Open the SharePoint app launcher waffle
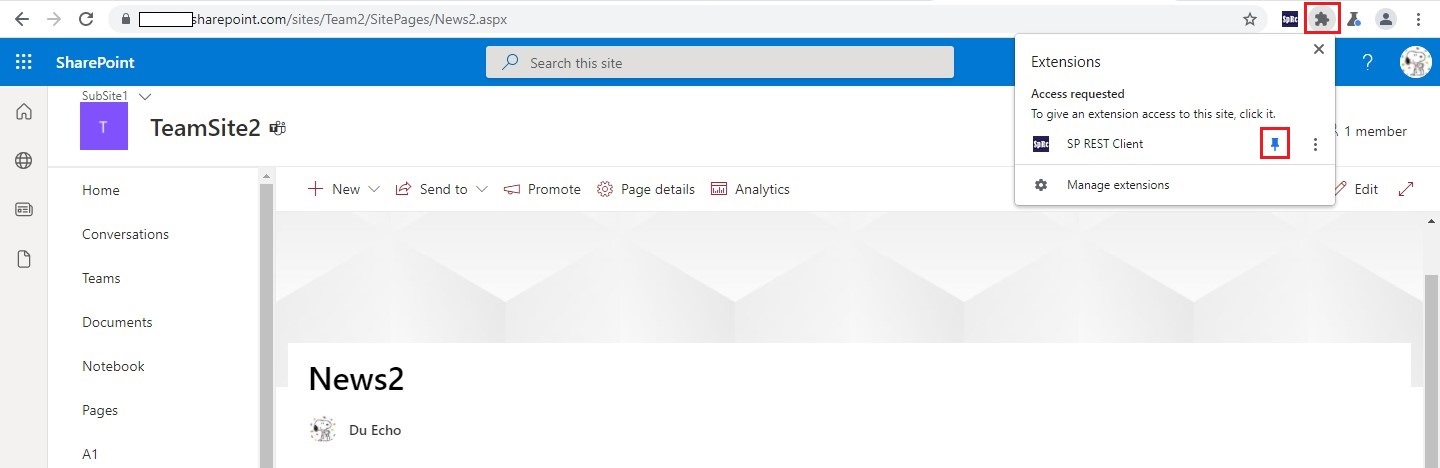1440x468 pixels. click(x=23, y=62)
